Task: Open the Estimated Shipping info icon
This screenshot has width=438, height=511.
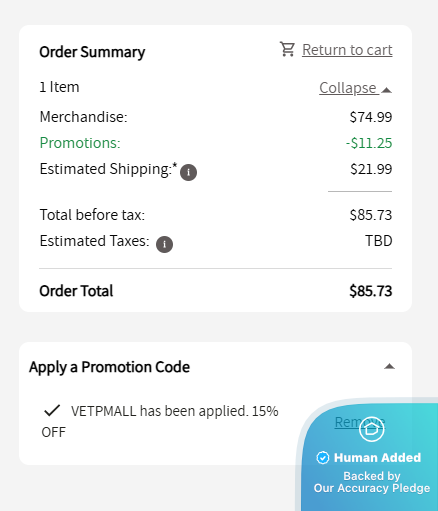Action: [188, 172]
